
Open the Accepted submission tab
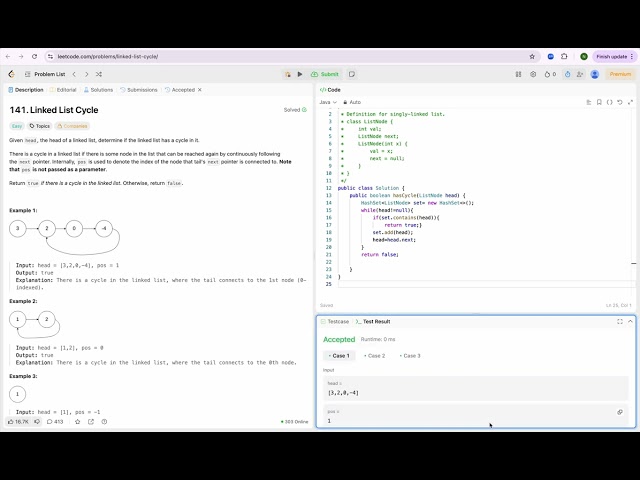click(180, 90)
